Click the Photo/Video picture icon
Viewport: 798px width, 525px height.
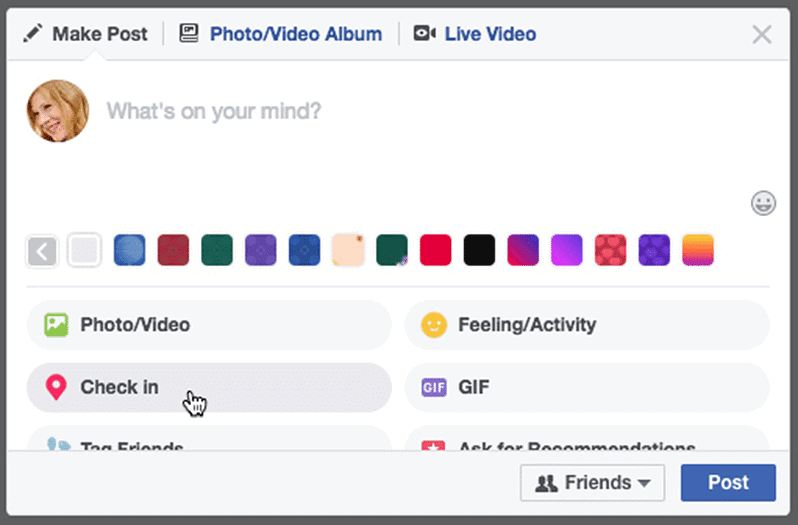click(x=56, y=325)
